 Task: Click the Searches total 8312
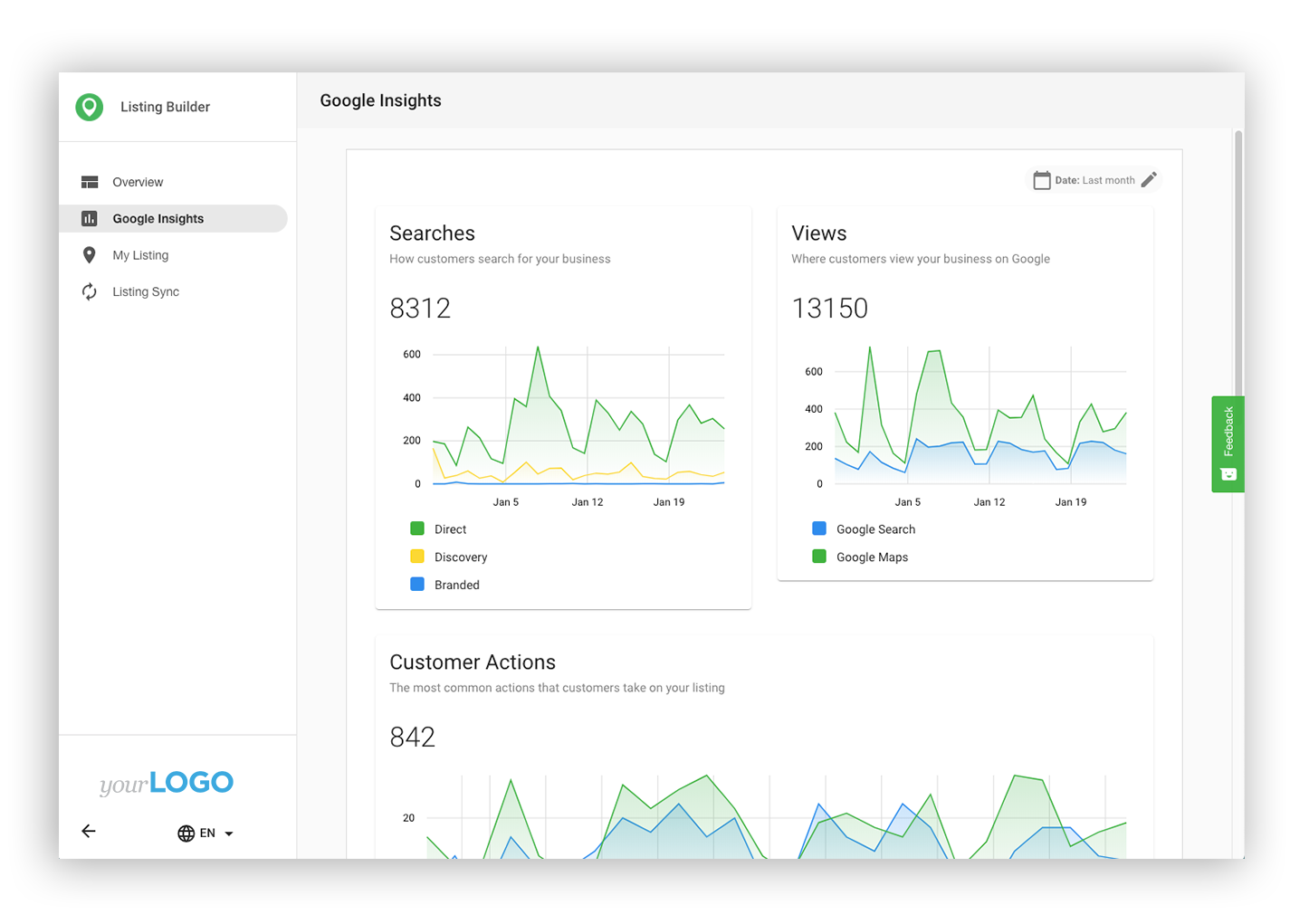coord(420,309)
